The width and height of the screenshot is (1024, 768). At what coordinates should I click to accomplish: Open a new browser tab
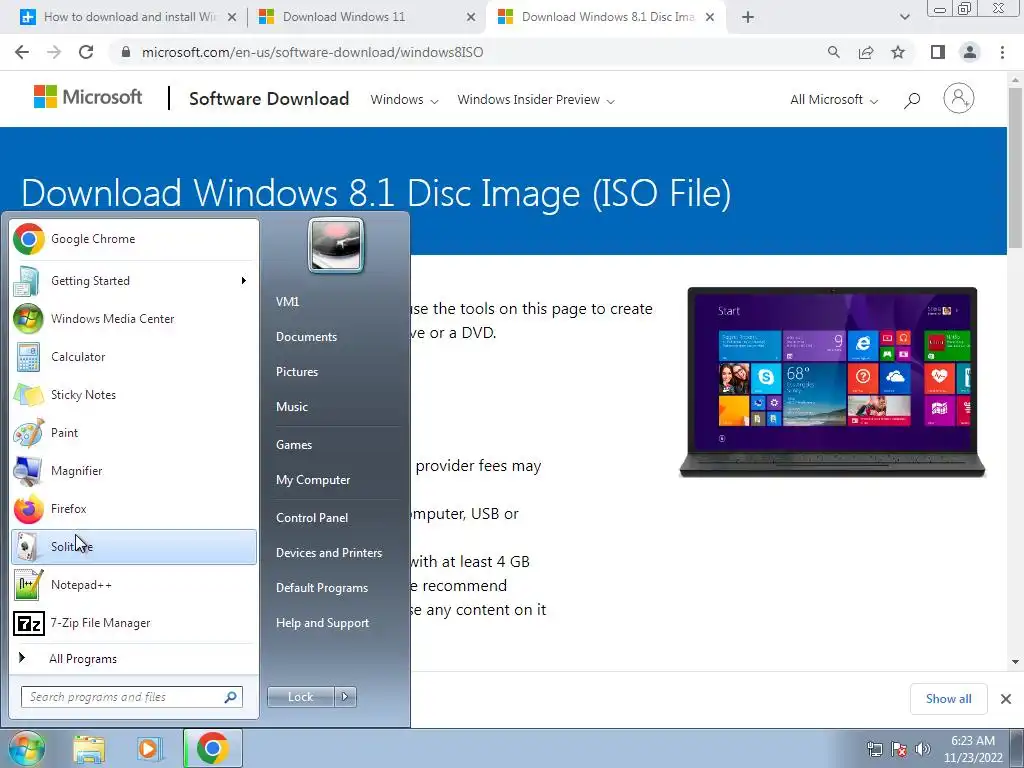[x=748, y=17]
